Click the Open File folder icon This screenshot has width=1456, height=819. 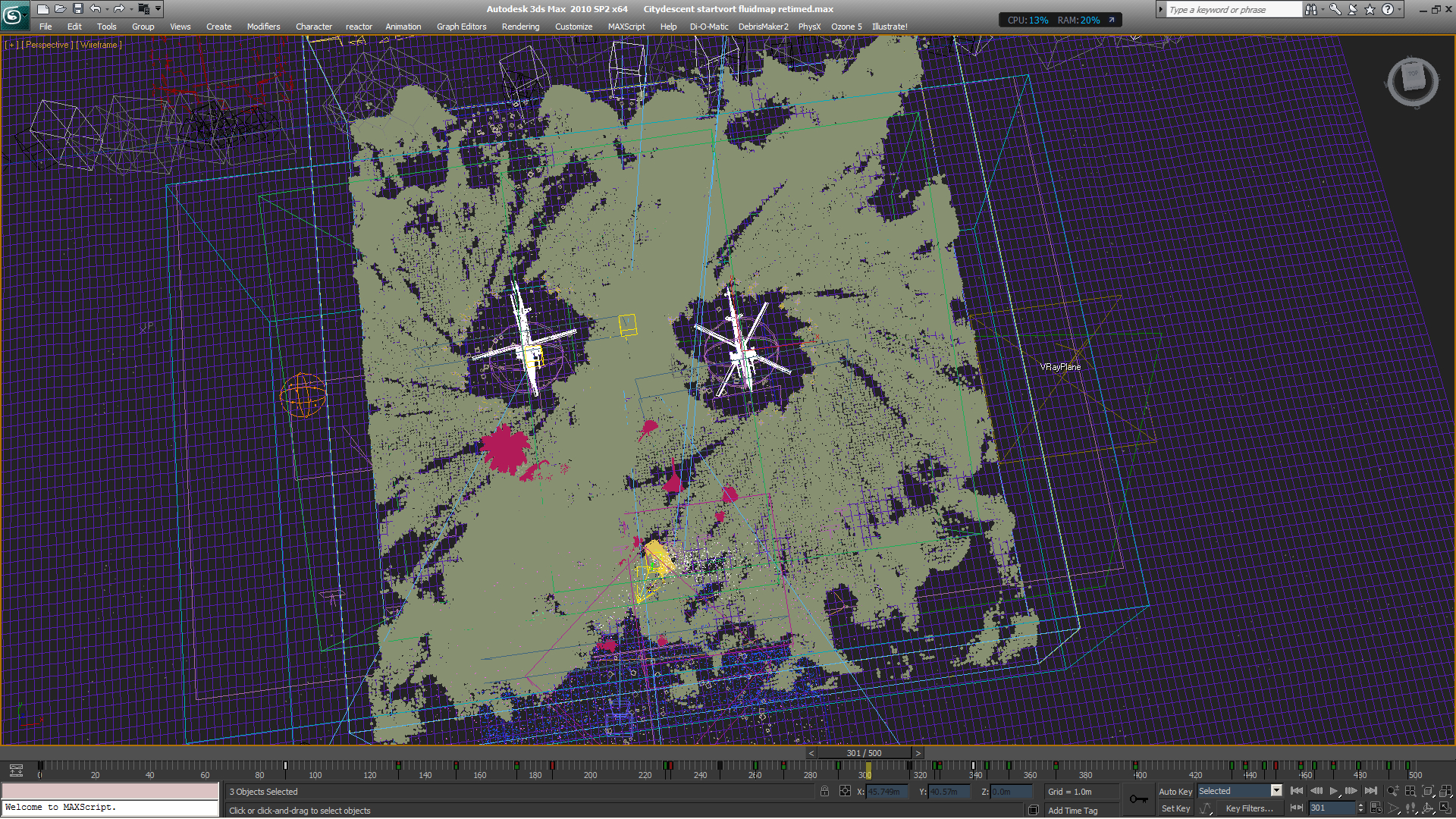pos(60,9)
